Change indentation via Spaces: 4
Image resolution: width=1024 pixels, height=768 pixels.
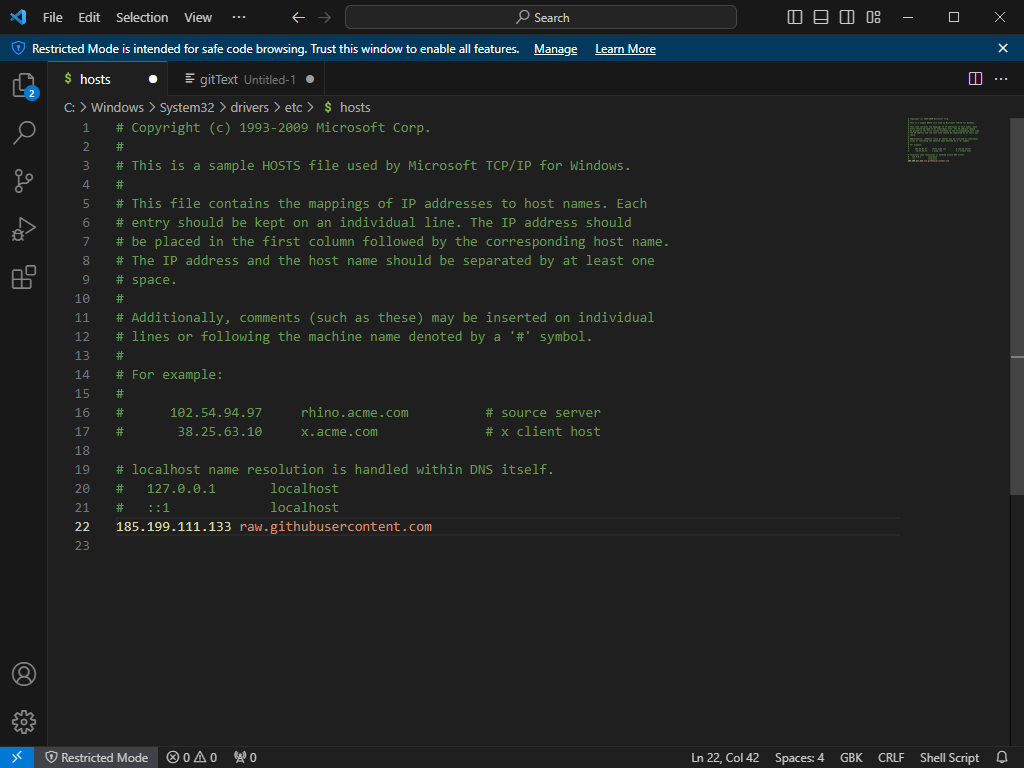[x=799, y=758]
